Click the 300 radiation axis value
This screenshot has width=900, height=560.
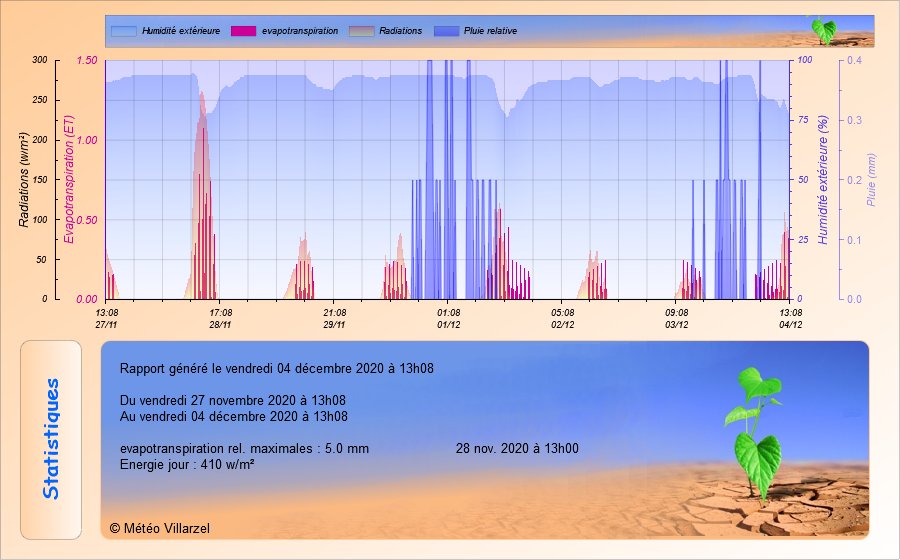point(40,60)
